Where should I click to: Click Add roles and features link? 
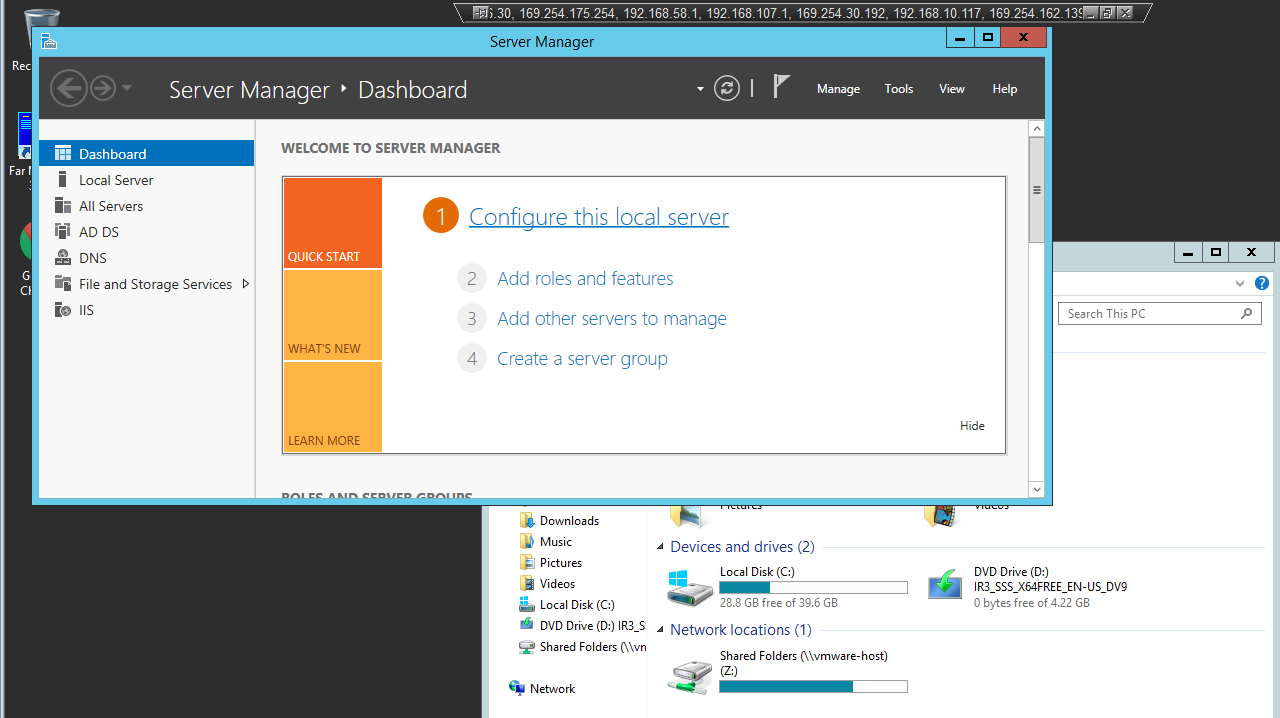coord(585,278)
